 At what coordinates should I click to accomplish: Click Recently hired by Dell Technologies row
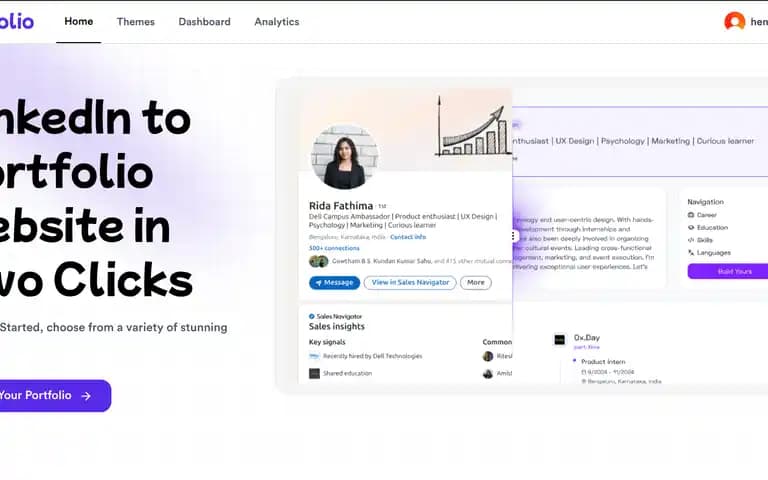click(x=365, y=356)
